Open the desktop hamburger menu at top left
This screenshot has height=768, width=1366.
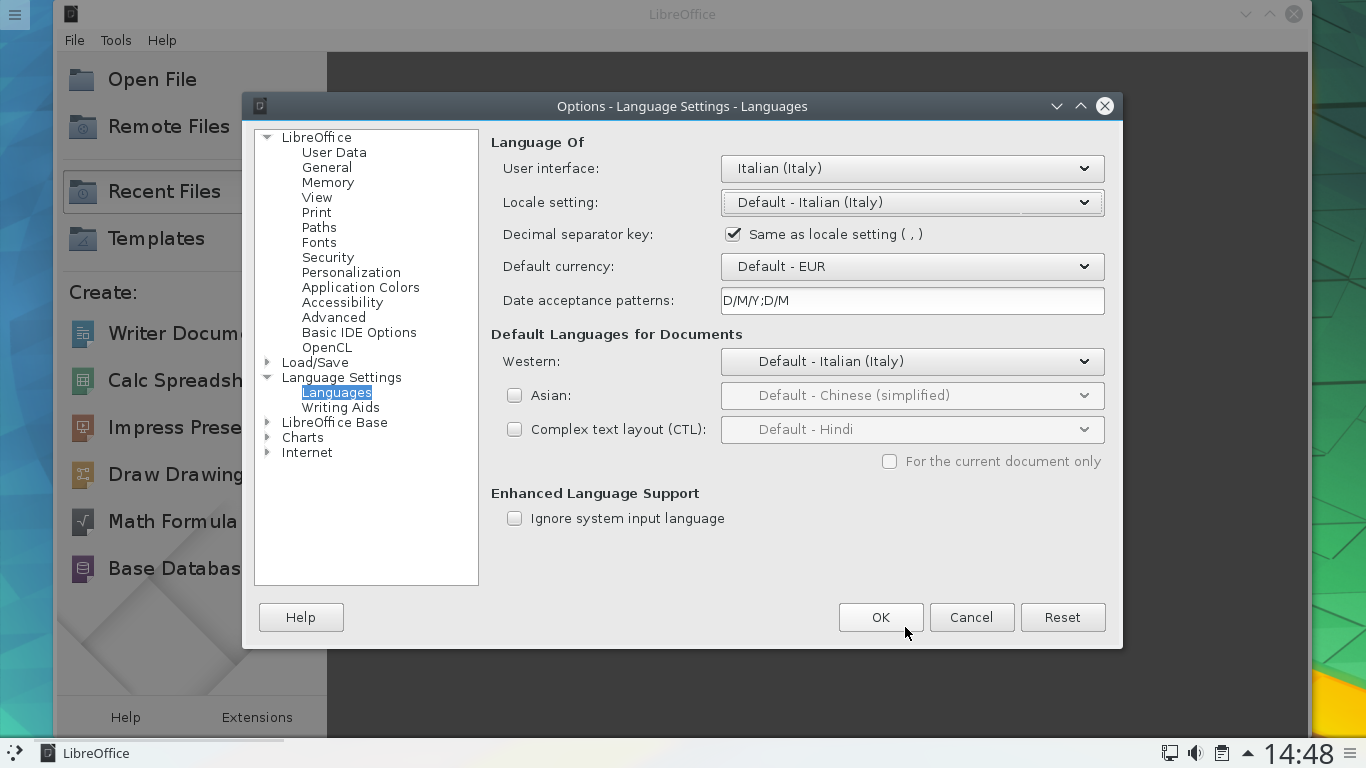[x=15, y=14]
